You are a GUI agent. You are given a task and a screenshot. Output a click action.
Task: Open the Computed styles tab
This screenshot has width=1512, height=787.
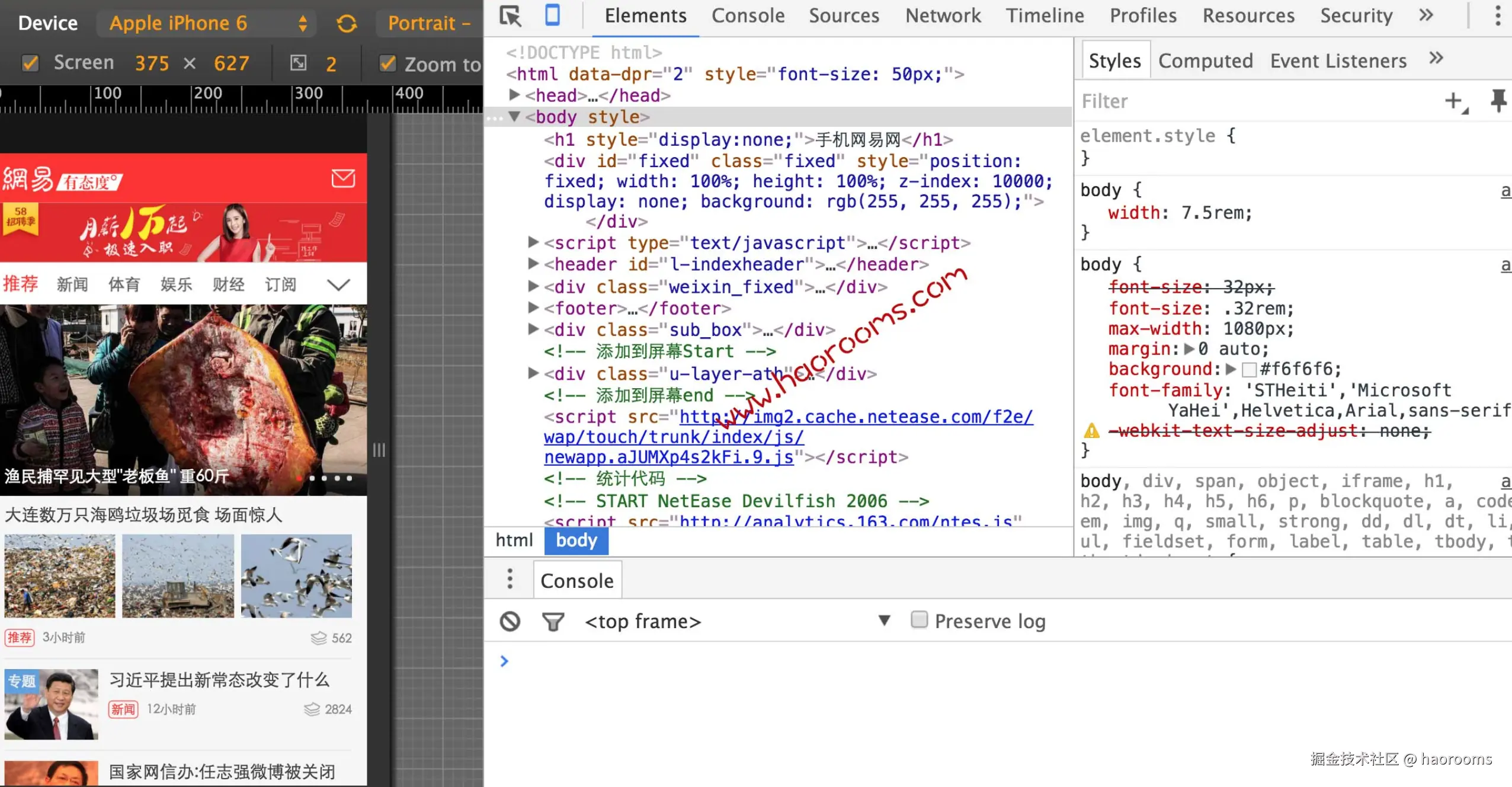(1205, 60)
